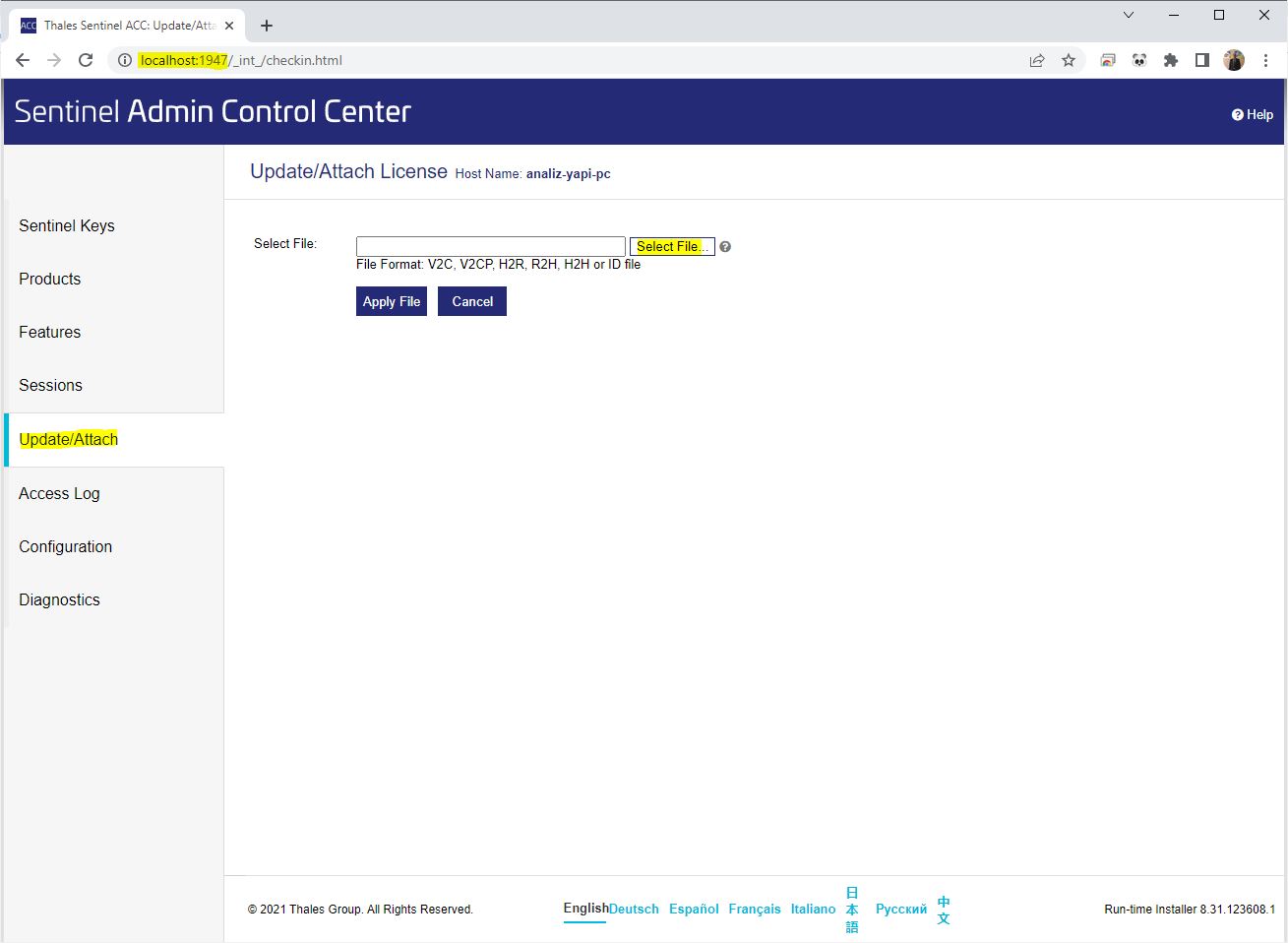Click the Cancel button
1288x943 pixels.
[472, 301]
